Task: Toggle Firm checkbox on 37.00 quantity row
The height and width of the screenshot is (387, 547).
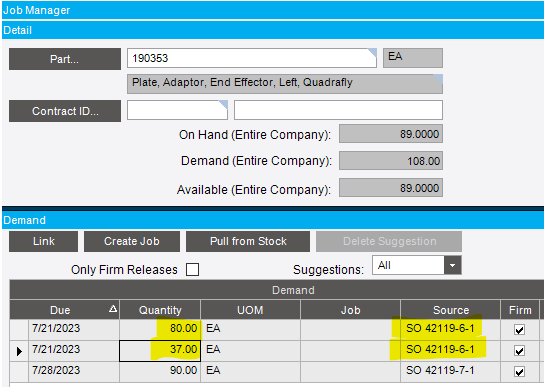Action: point(519,350)
